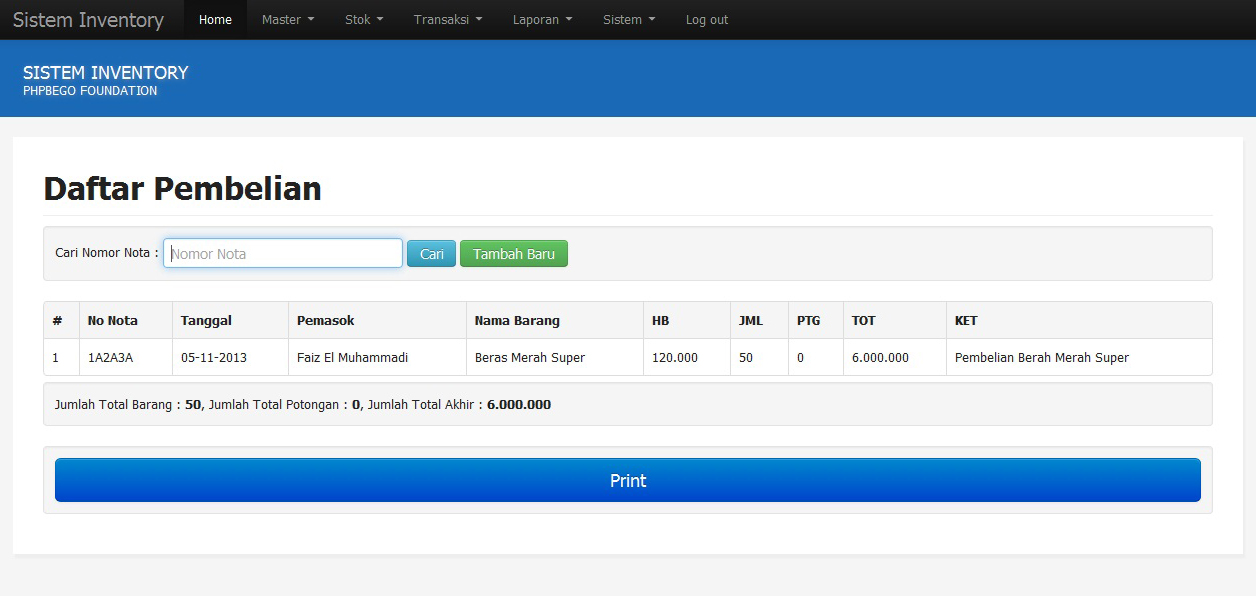The width and height of the screenshot is (1256, 596).
Task: Go to the Home tab
Action: [x=215, y=20]
